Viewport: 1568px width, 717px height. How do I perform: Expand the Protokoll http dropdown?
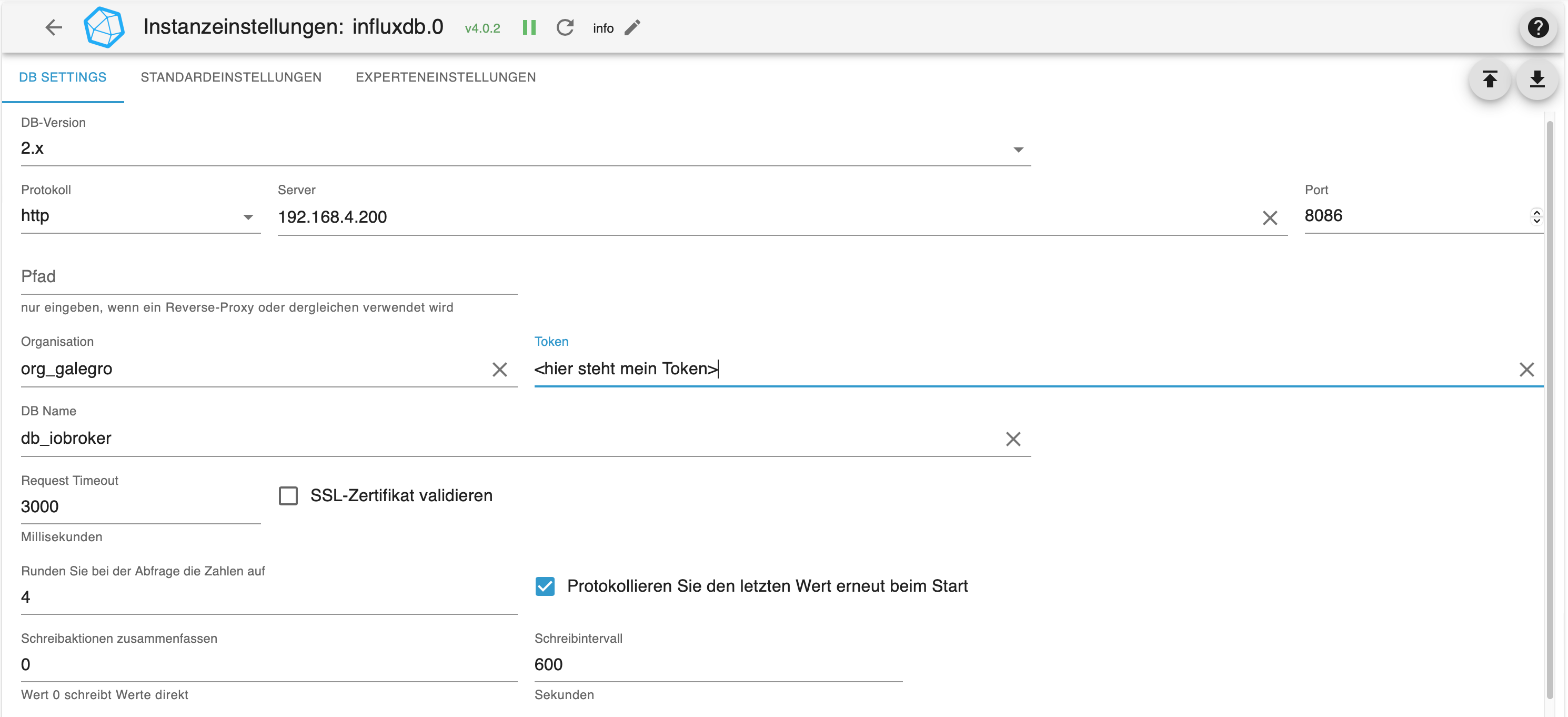248,217
